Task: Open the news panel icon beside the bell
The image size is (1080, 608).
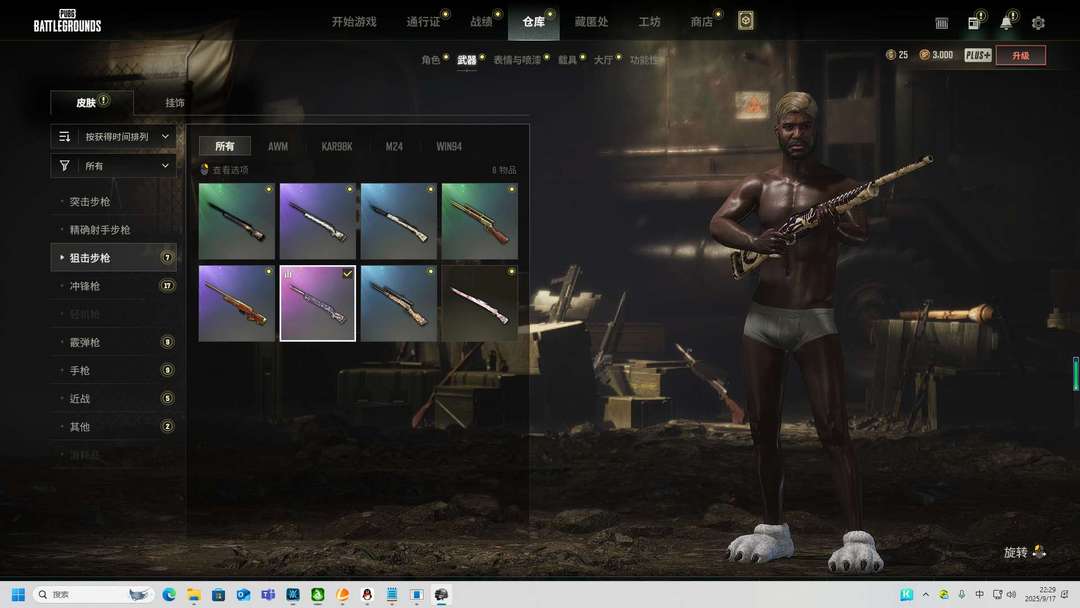Action: [974, 23]
